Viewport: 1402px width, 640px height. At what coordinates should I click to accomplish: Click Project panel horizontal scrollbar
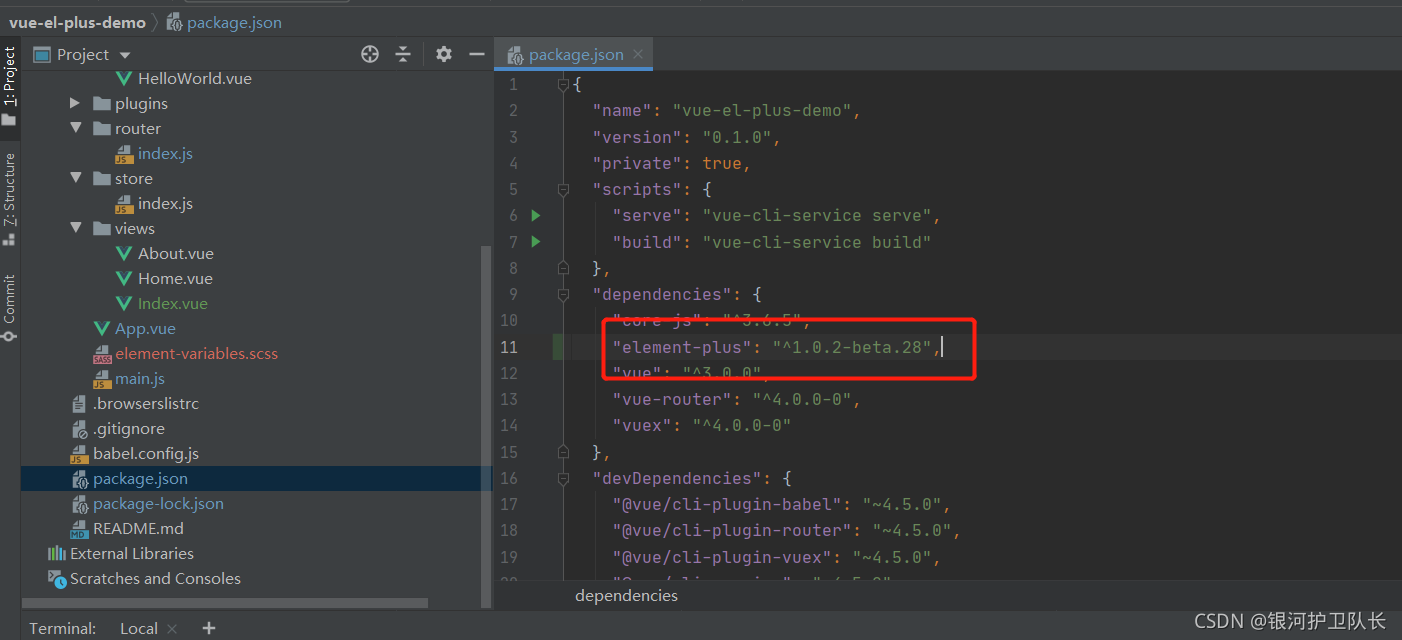(x=225, y=603)
